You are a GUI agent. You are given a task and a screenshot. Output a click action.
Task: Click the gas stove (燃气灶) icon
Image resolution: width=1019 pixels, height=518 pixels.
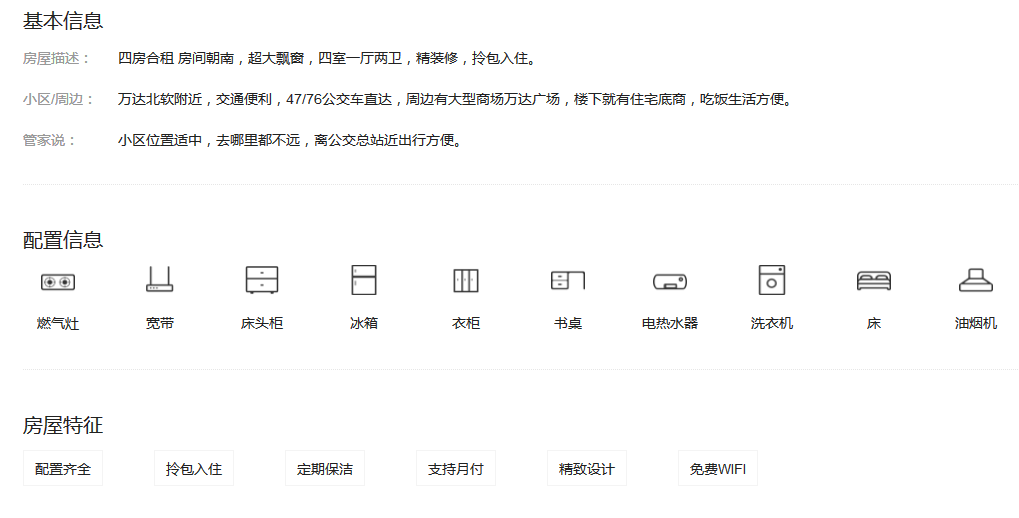(x=58, y=282)
